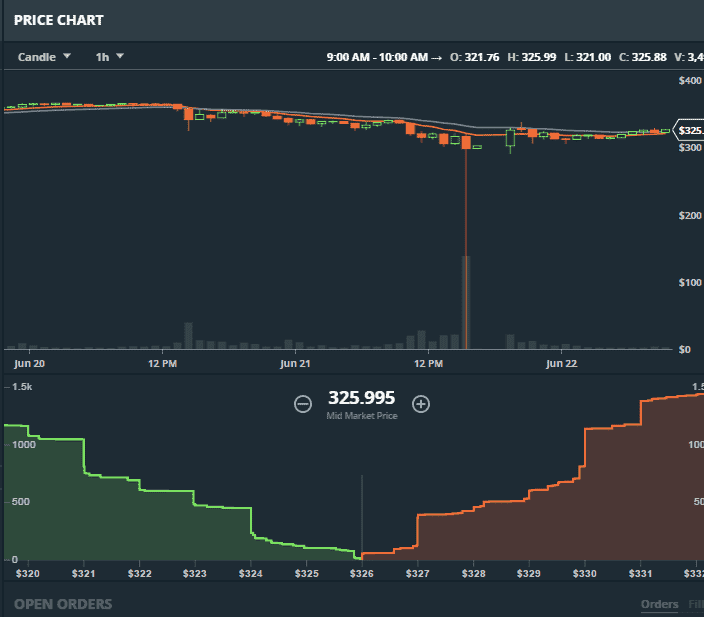Viewport: 704px width, 617px height.
Task: Zoom in depth chart with plus icon
Action: (421, 404)
